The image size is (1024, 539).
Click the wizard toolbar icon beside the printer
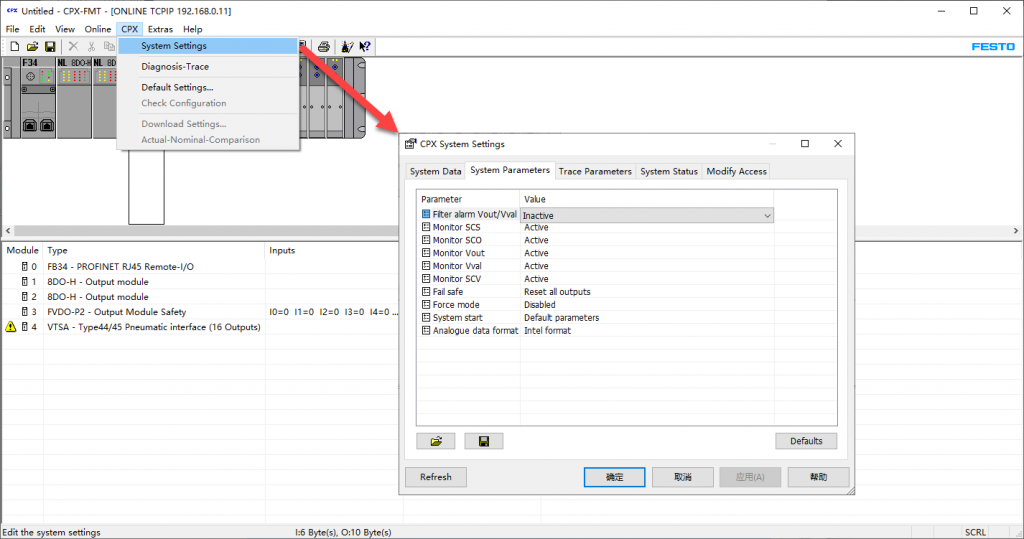click(347, 46)
